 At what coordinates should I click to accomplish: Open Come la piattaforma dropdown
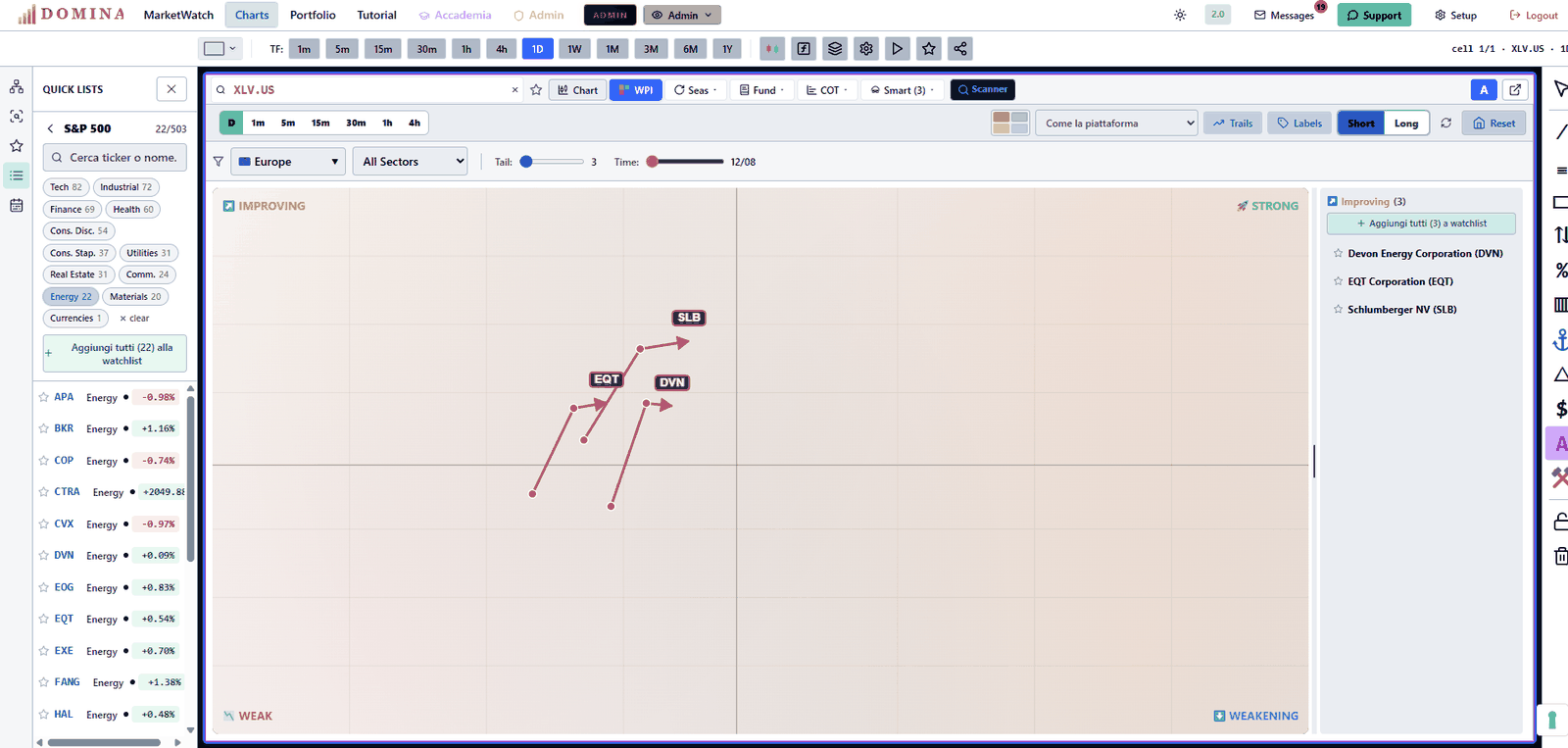coord(1116,123)
